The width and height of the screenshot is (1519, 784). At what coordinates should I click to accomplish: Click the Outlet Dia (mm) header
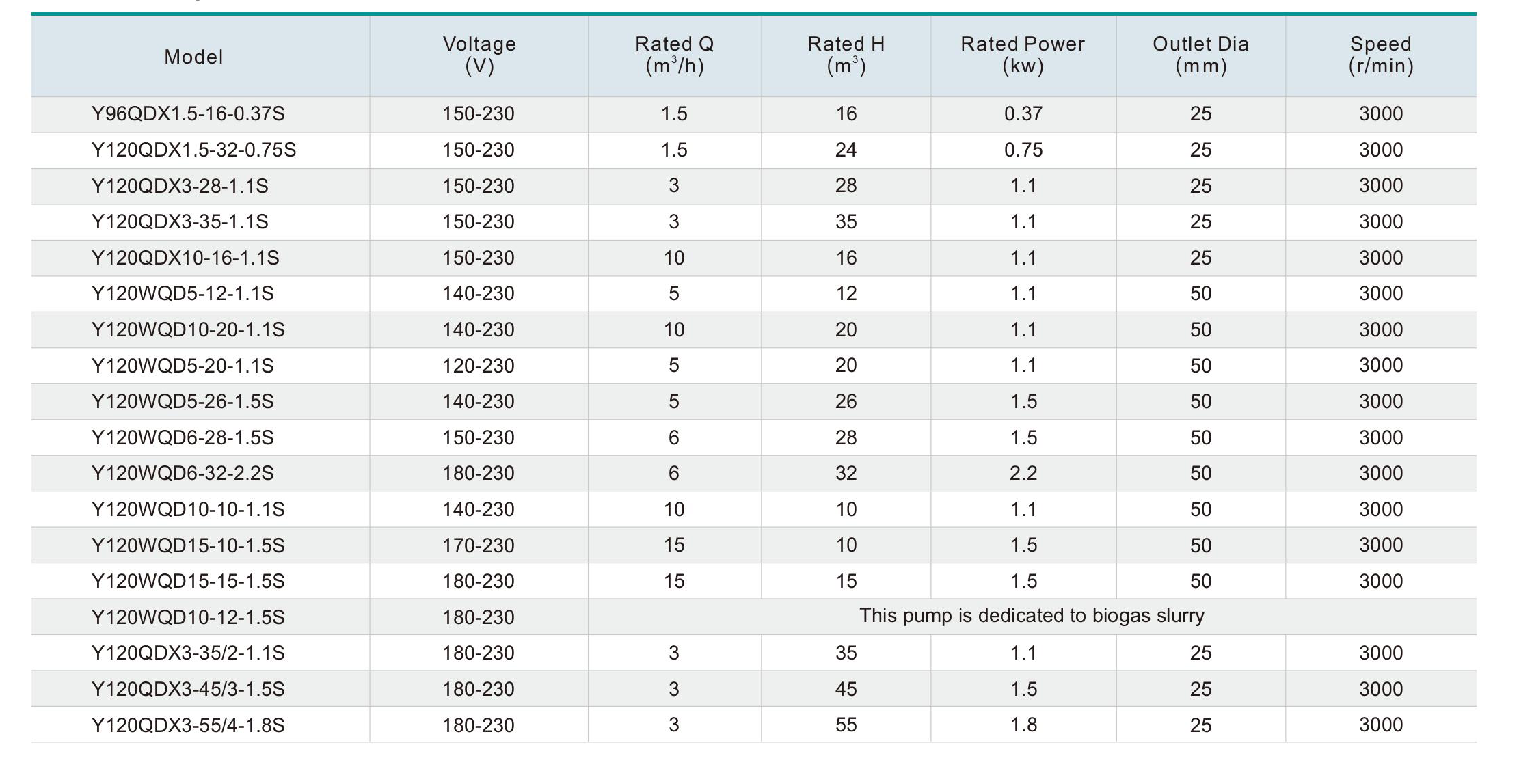[x=1200, y=55]
